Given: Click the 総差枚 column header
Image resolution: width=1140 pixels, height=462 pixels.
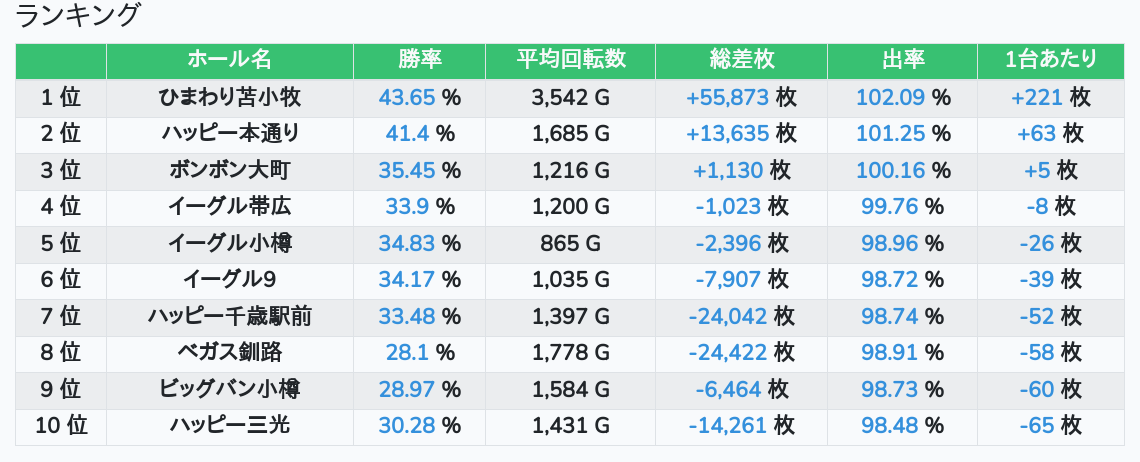Looking at the screenshot, I should coord(741,60).
